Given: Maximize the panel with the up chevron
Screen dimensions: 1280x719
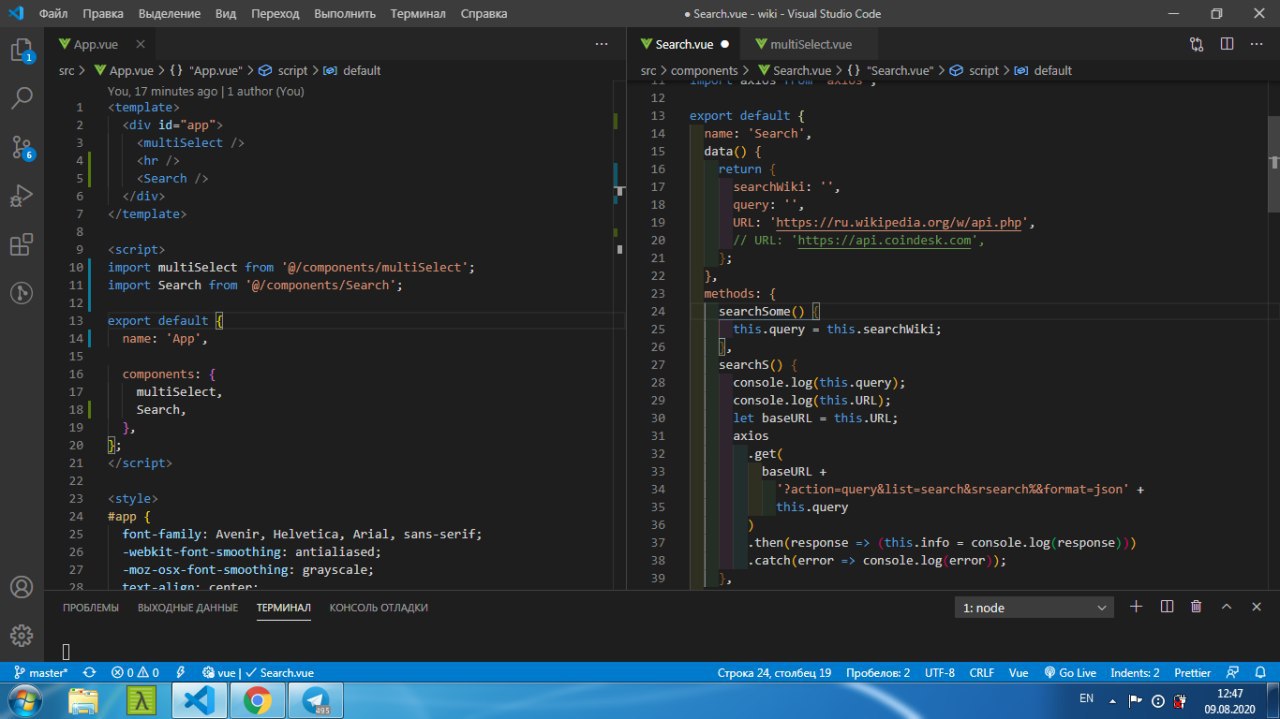Looking at the screenshot, I should coord(1226,607).
